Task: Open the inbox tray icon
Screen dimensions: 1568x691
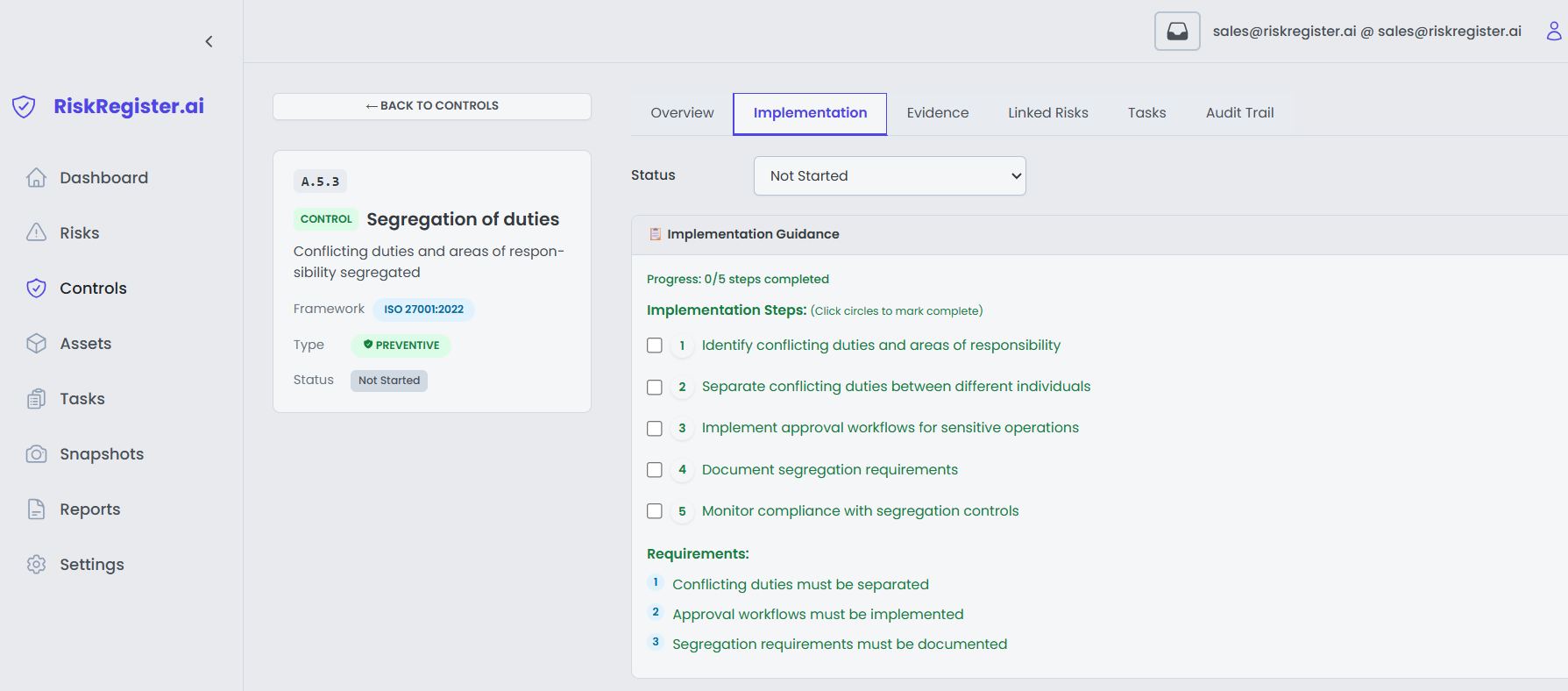Action: pyautogui.click(x=1177, y=32)
